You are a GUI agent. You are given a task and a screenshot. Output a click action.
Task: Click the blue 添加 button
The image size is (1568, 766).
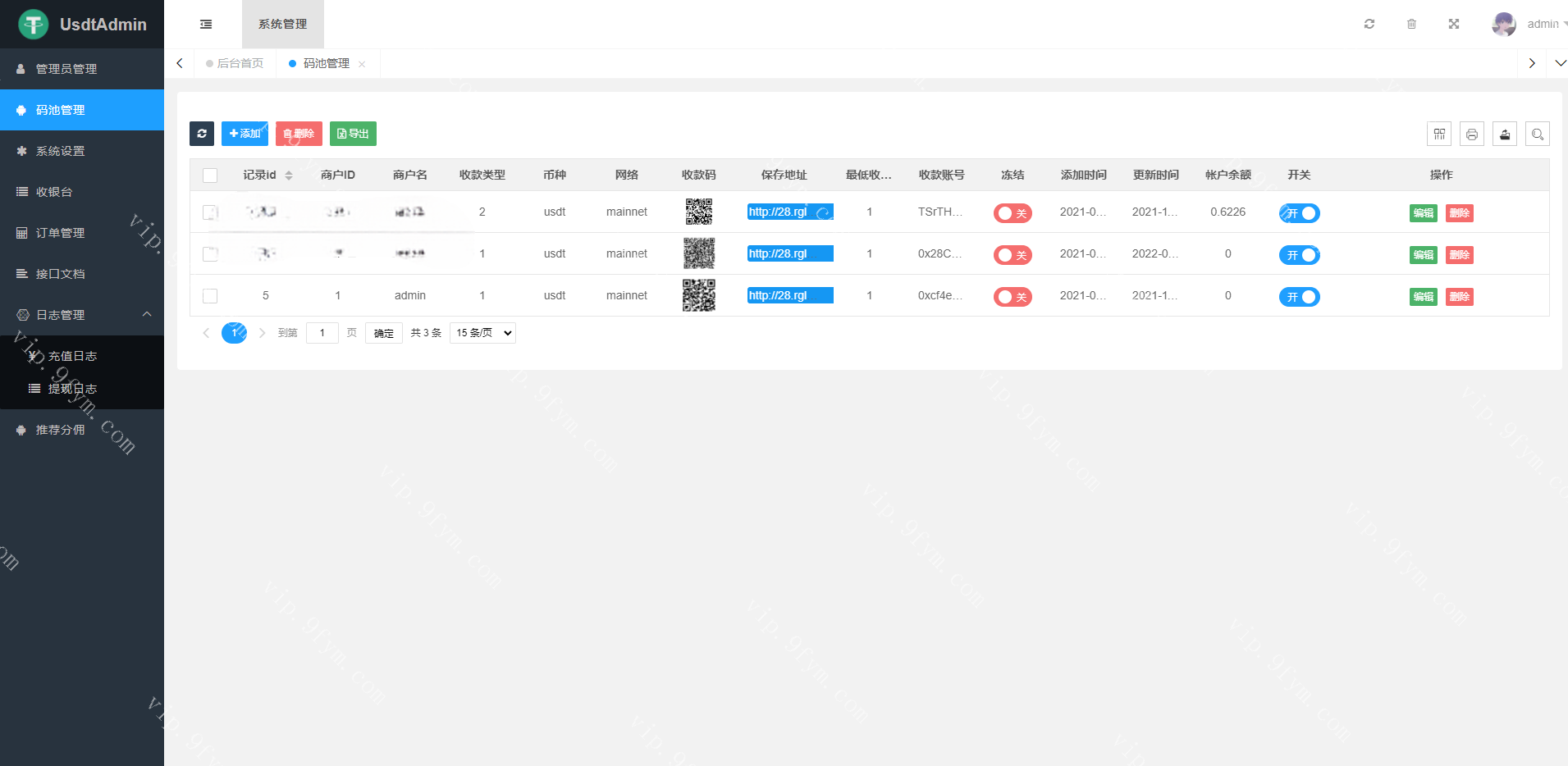point(245,134)
